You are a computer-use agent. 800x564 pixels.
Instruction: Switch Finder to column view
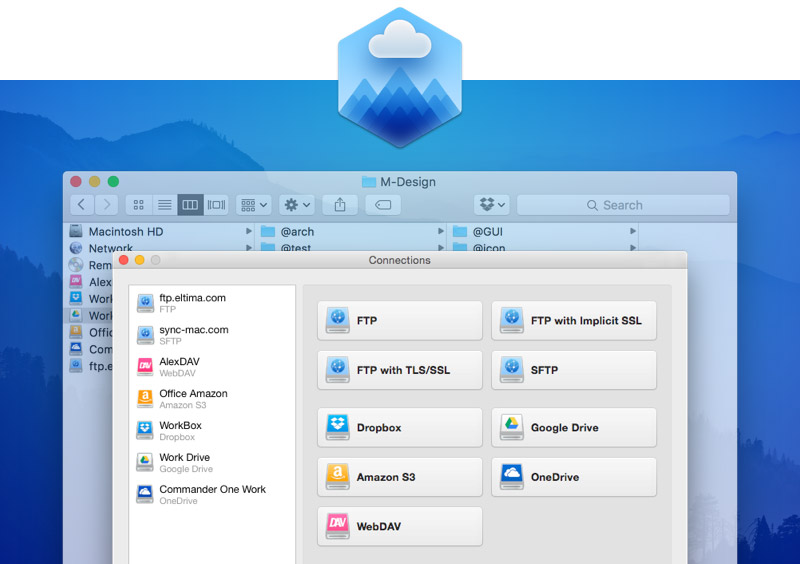click(190, 205)
